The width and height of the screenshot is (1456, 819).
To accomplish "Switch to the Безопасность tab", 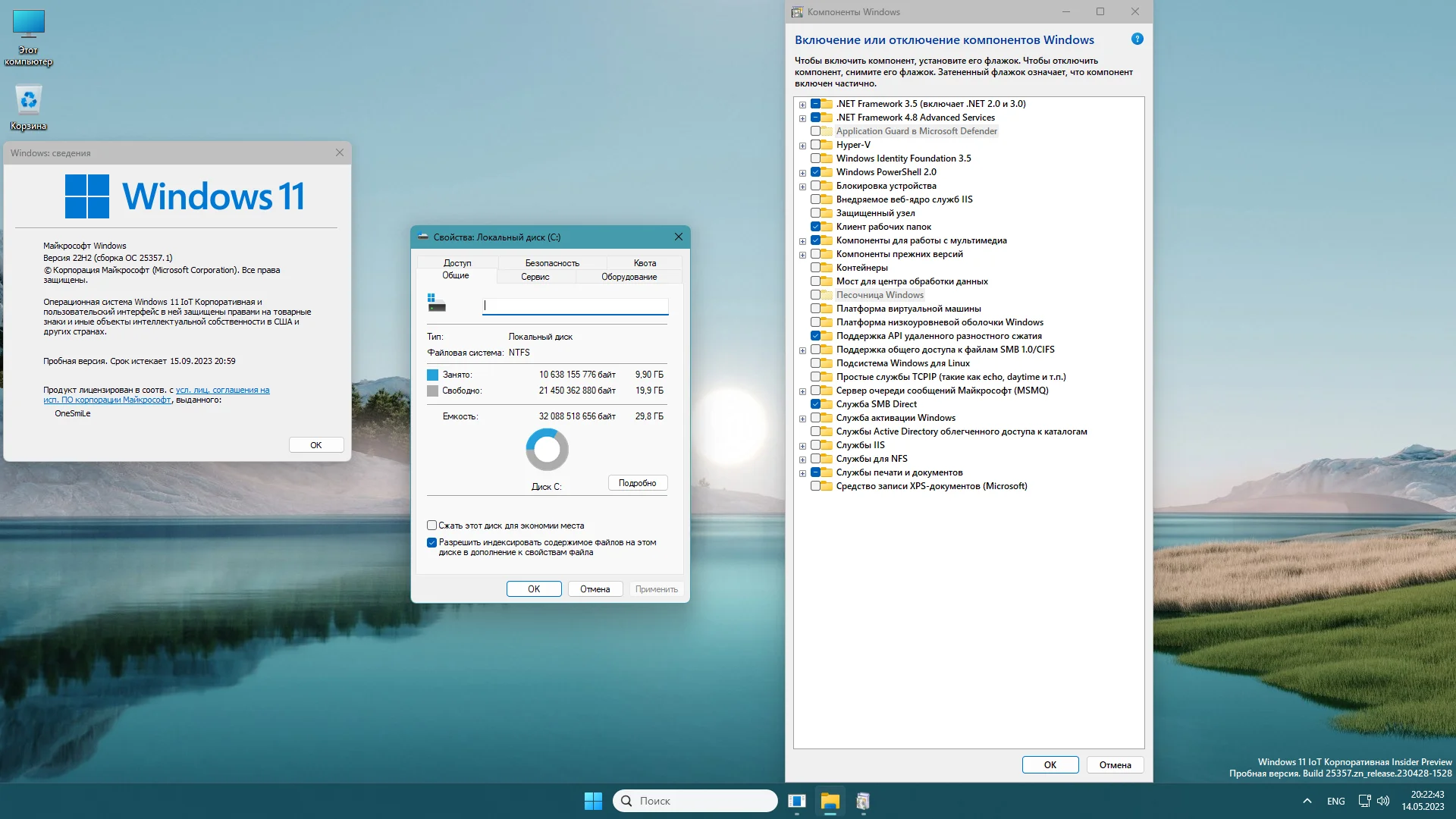I will pyautogui.click(x=551, y=263).
